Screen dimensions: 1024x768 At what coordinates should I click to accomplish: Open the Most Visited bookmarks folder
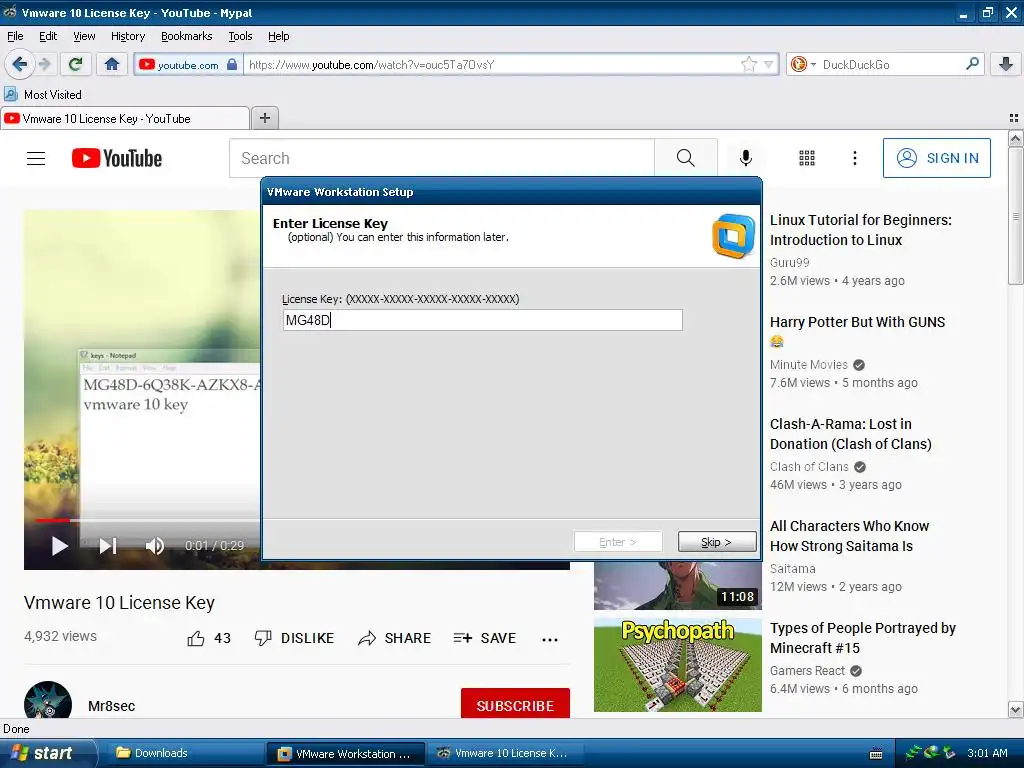pos(43,95)
